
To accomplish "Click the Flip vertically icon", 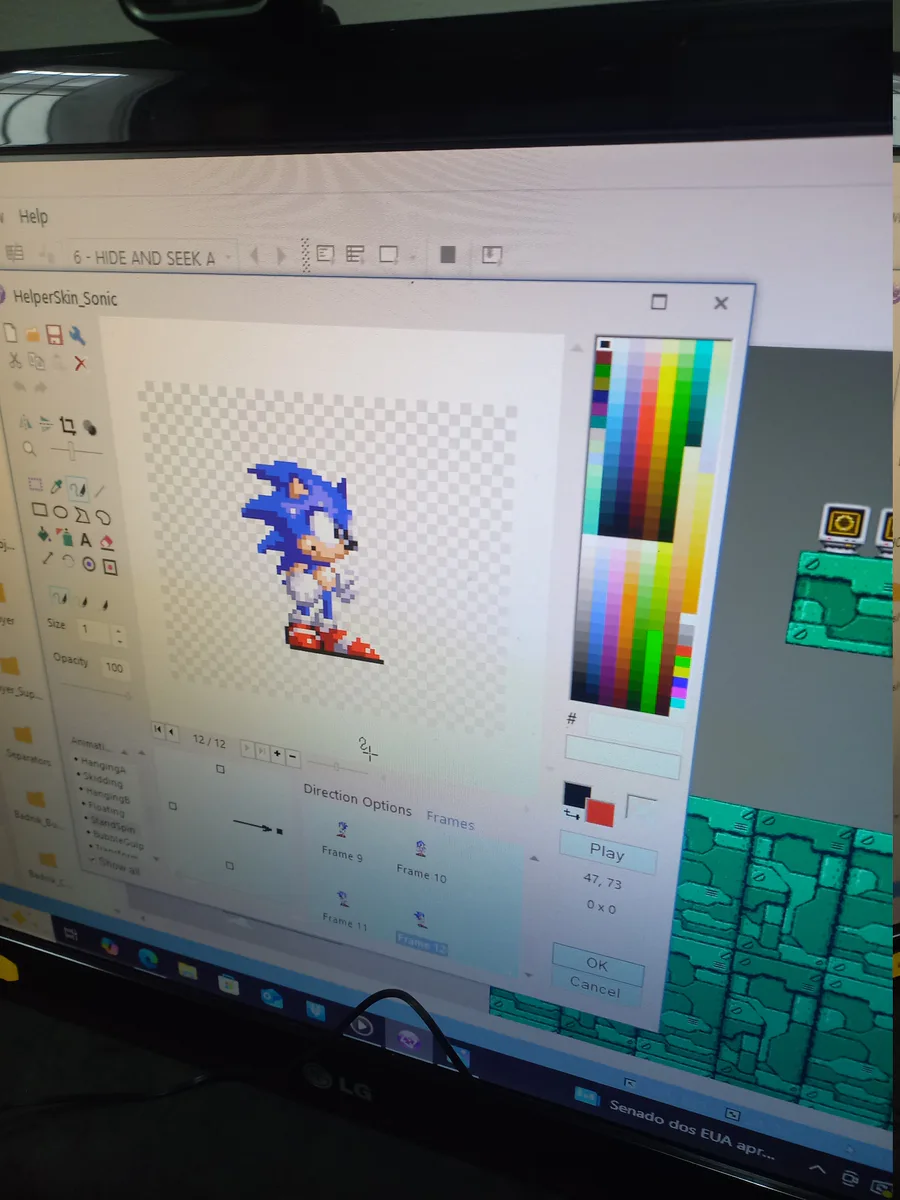I will (x=47, y=424).
